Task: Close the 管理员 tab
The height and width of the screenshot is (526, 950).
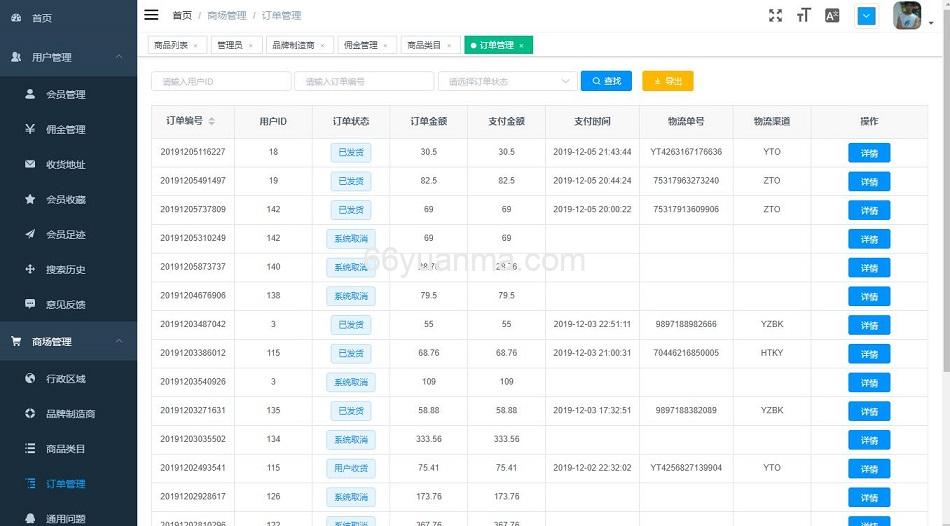Action: pyautogui.click(x=250, y=45)
